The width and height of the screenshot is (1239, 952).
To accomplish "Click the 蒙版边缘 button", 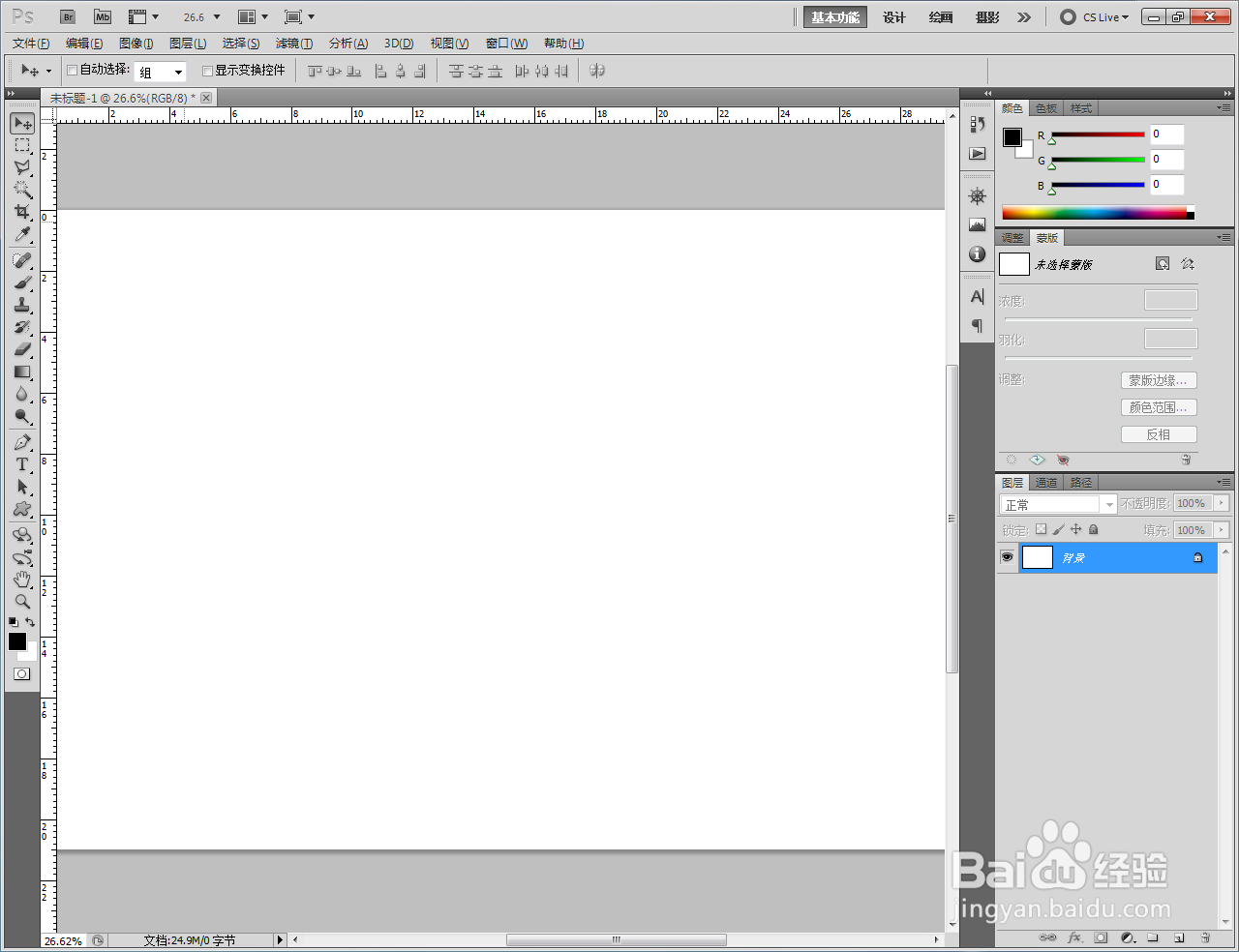I will click(1159, 380).
